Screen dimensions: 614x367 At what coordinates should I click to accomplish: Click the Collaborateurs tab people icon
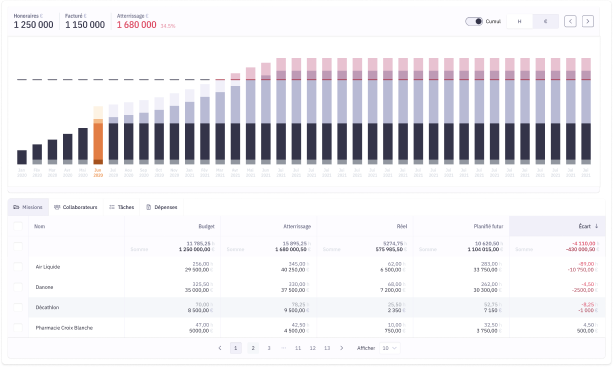(57, 207)
